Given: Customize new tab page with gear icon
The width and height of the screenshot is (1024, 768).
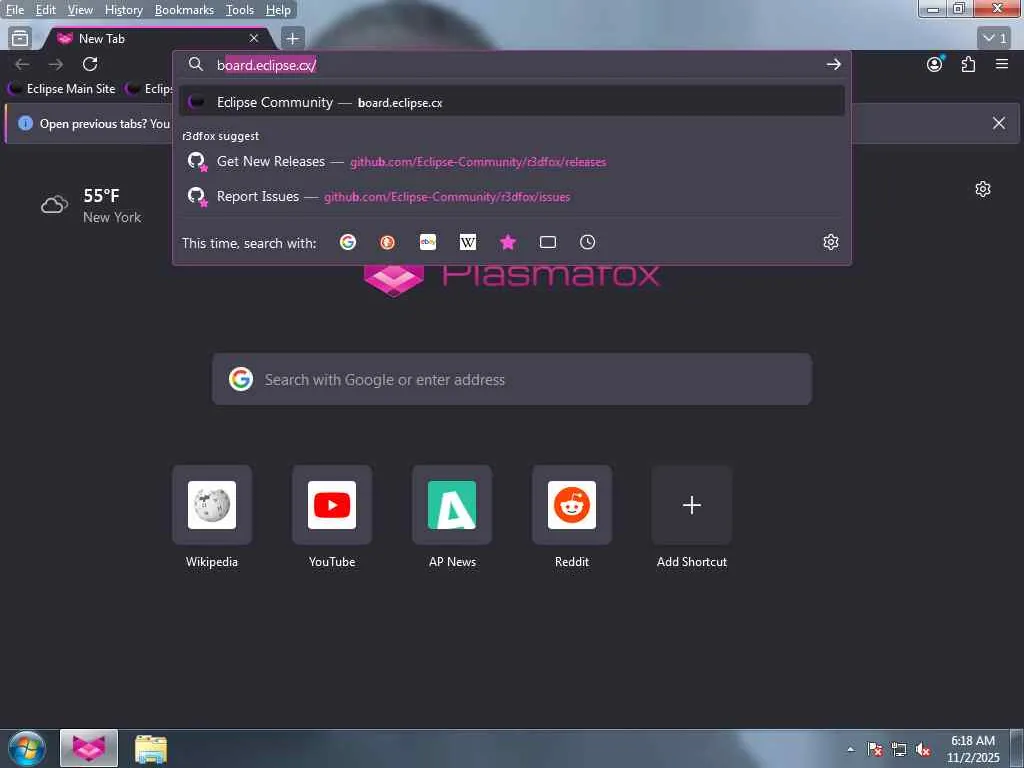Looking at the screenshot, I should point(983,189).
